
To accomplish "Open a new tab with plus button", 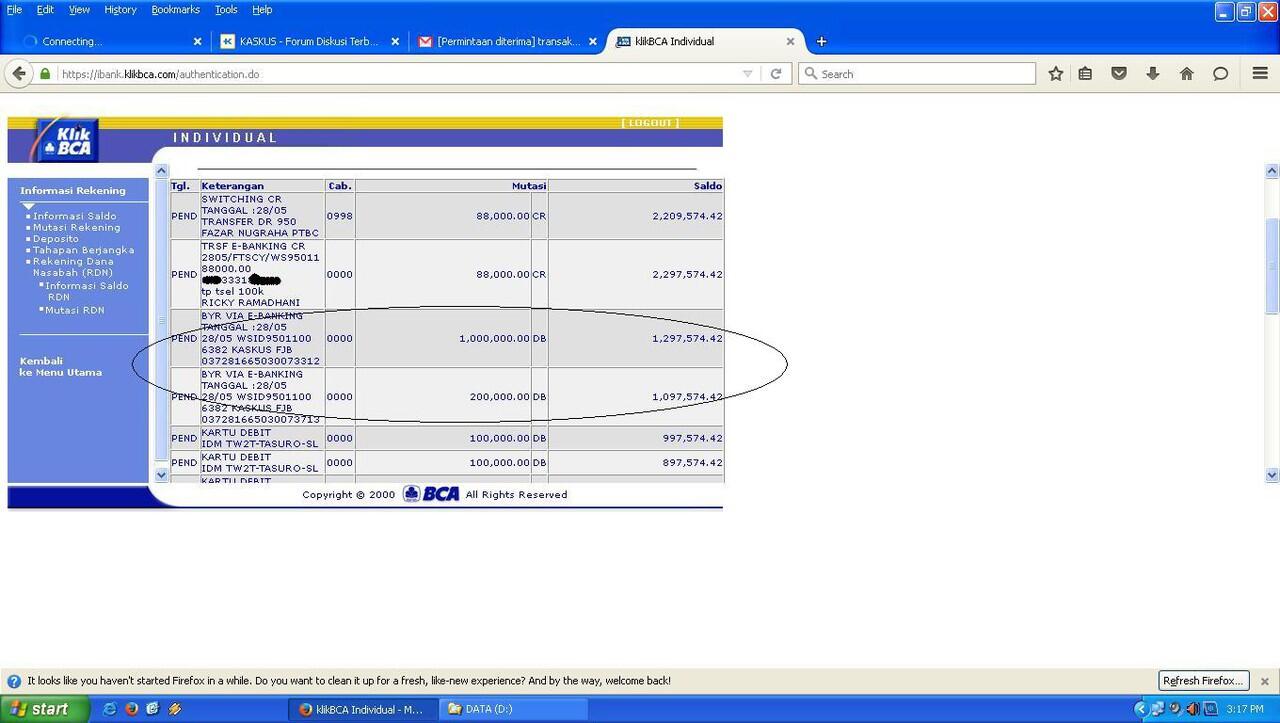I will (821, 42).
